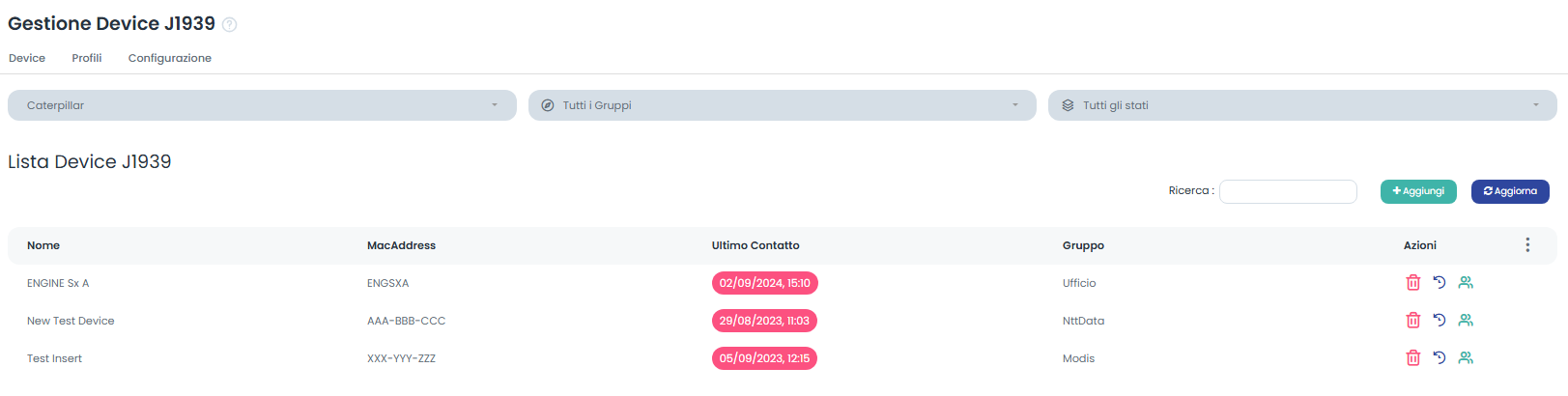Image resolution: width=1568 pixels, height=396 pixels.
Task: Open users icon for ENGINE Sx A
Action: (1466, 283)
